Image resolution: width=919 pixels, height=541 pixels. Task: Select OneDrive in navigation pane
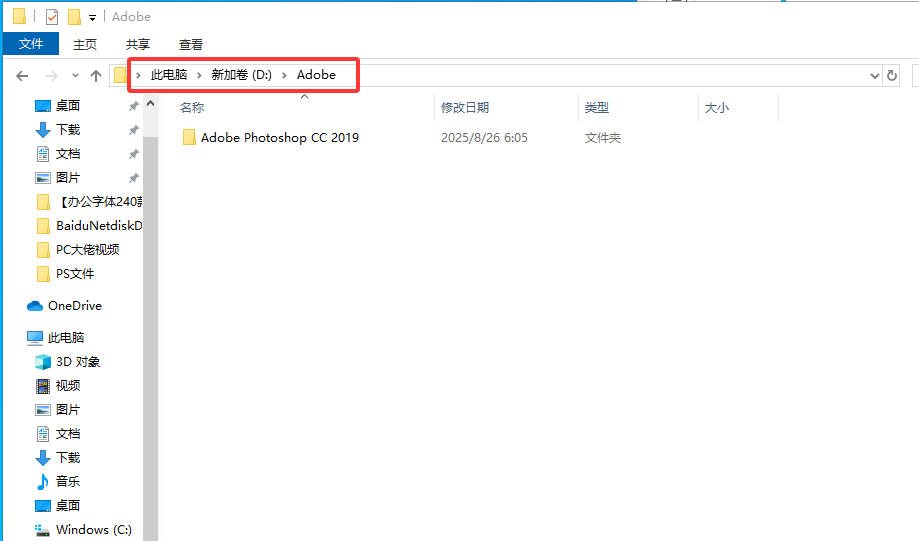tap(75, 306)
